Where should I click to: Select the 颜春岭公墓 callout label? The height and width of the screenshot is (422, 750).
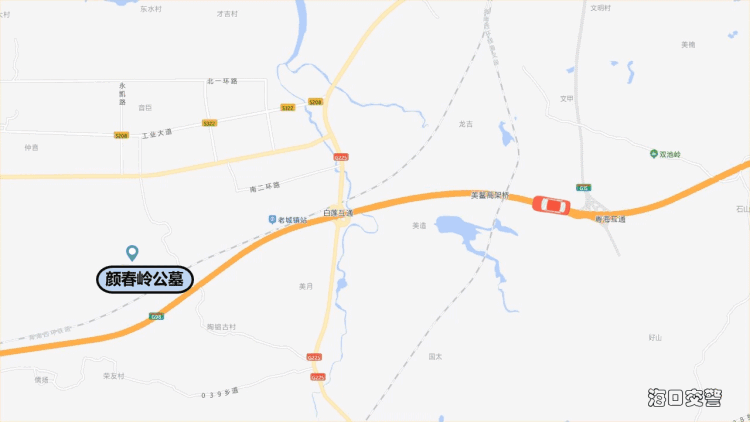[x=145, y=279]
